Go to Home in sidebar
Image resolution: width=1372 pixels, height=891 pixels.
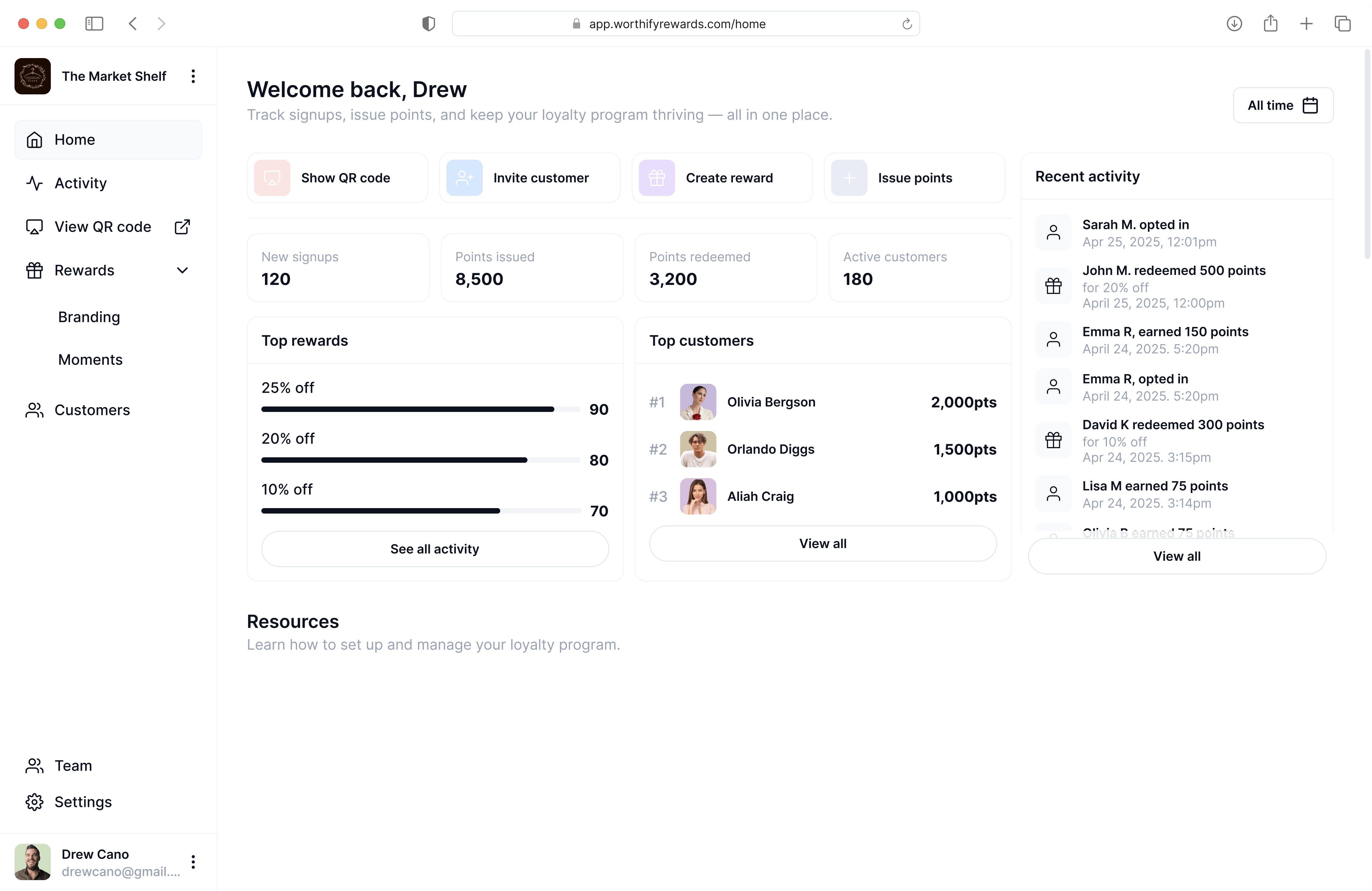click(x=108, y=139)
